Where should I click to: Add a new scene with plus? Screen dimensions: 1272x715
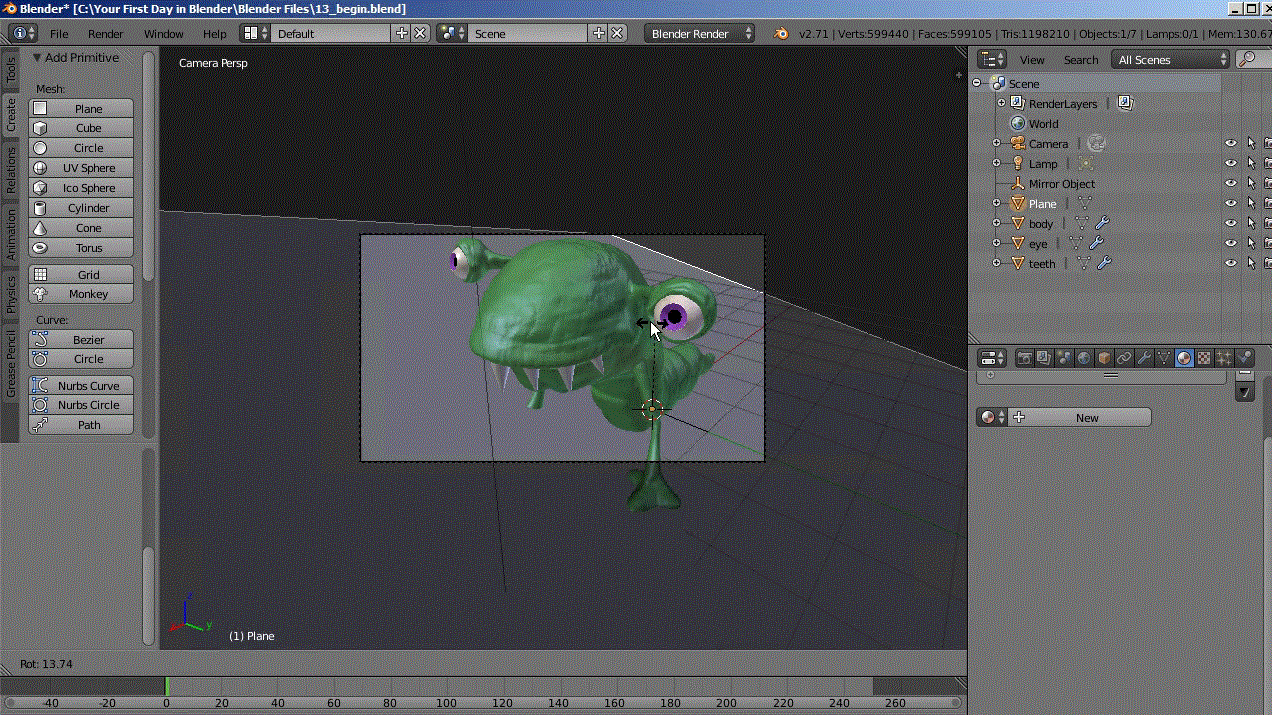(x=599, y=33)
